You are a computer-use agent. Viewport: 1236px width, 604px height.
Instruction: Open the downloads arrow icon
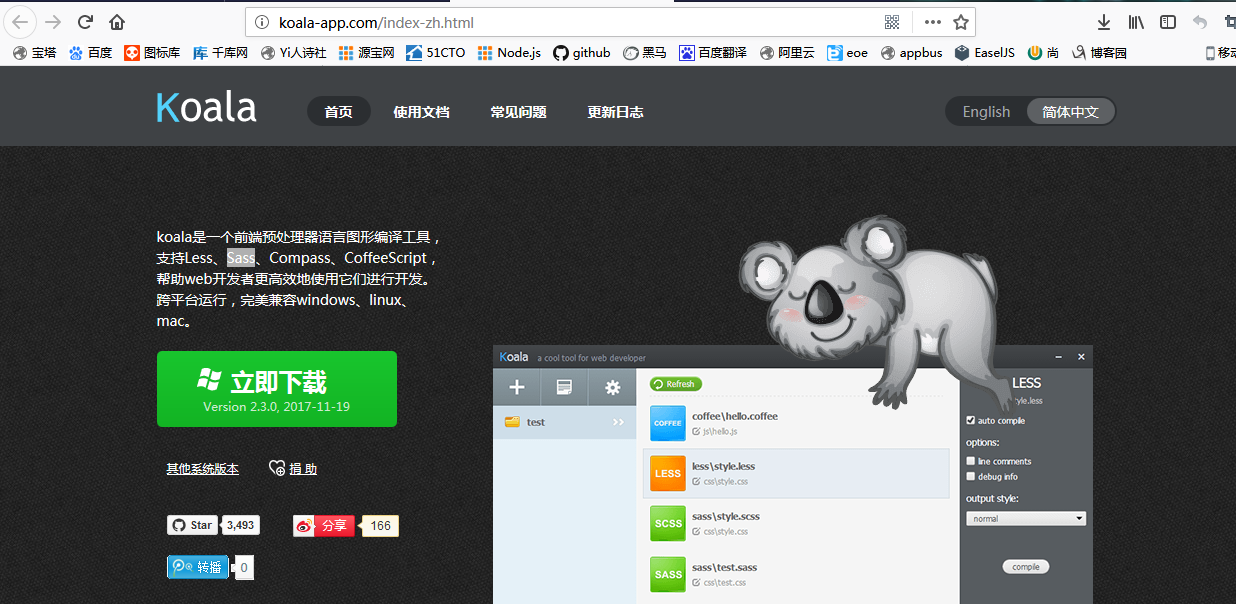pyautogui.click(x=1104, y=22)
